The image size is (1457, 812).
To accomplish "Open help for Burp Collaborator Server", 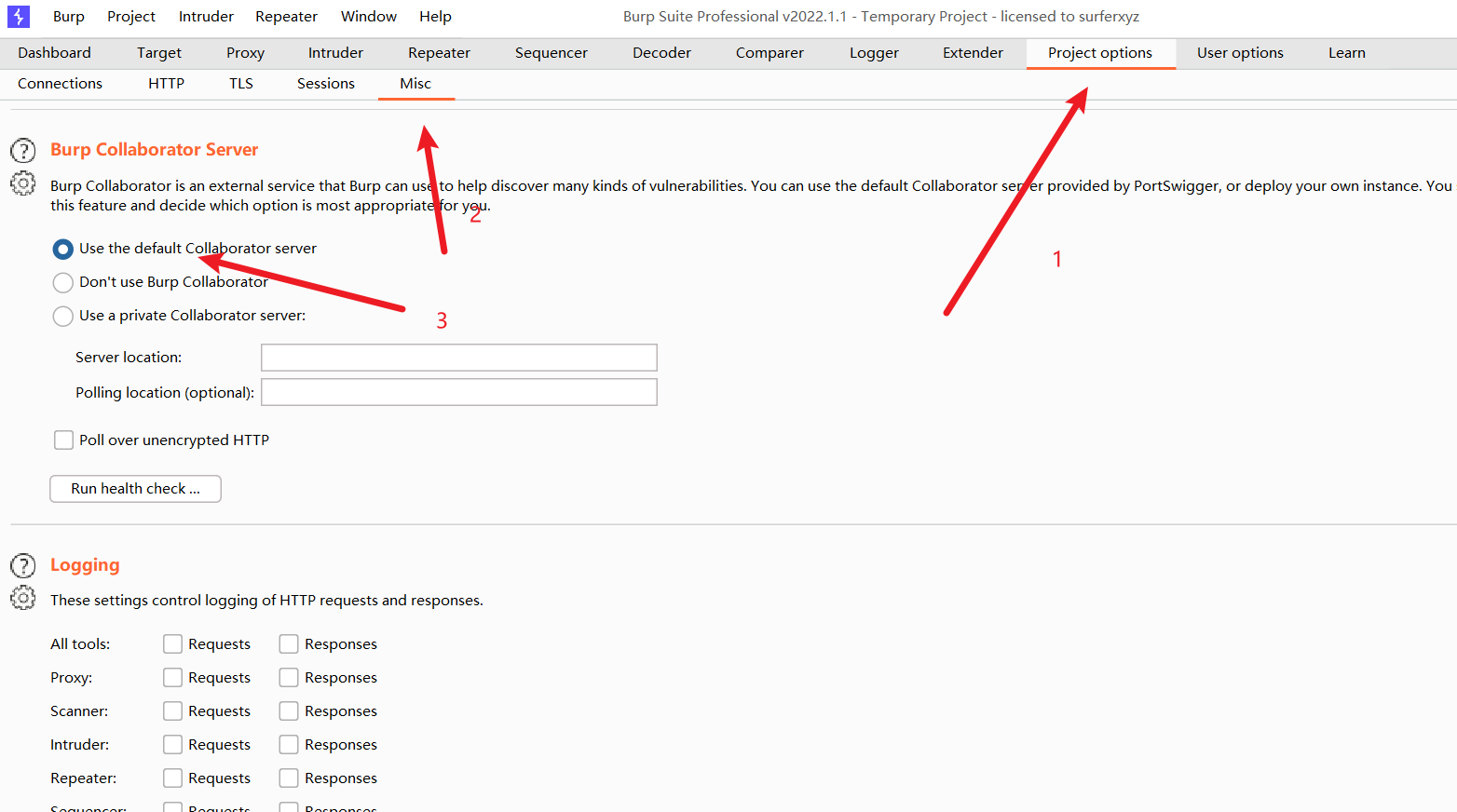I will tap(23, 151).
